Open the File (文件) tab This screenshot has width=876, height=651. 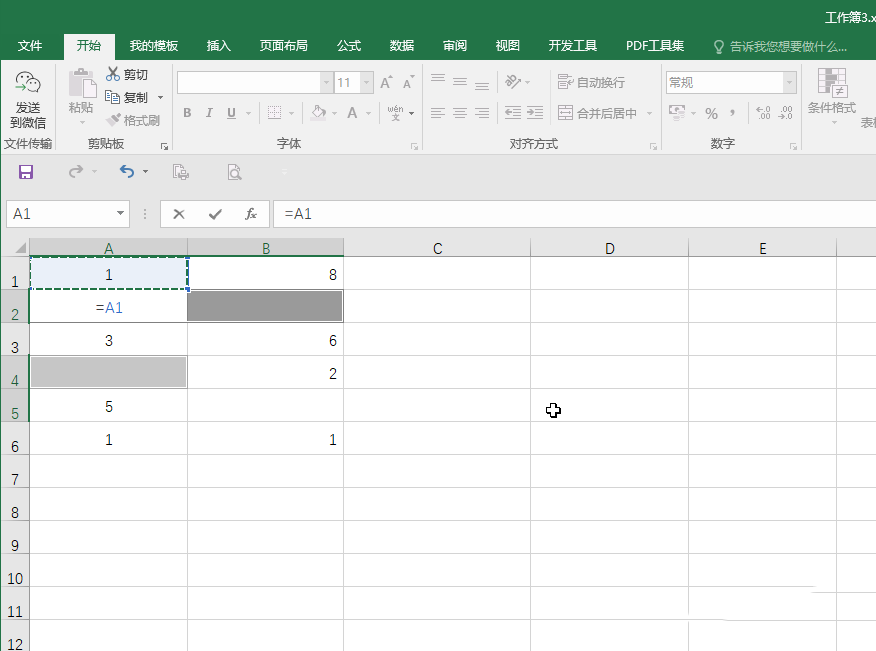click(30, 46)
